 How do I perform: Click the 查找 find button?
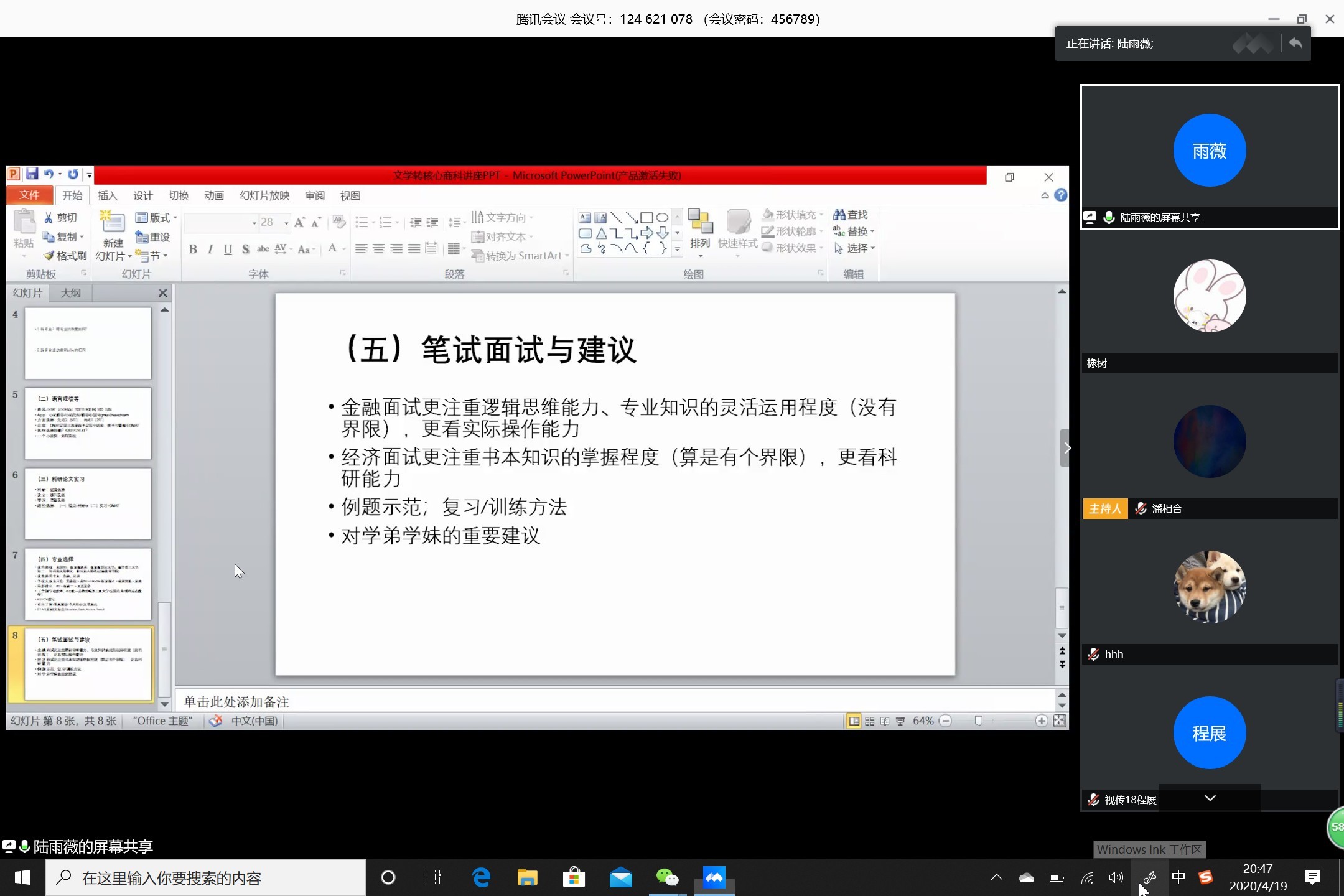(x=851, y=215)
